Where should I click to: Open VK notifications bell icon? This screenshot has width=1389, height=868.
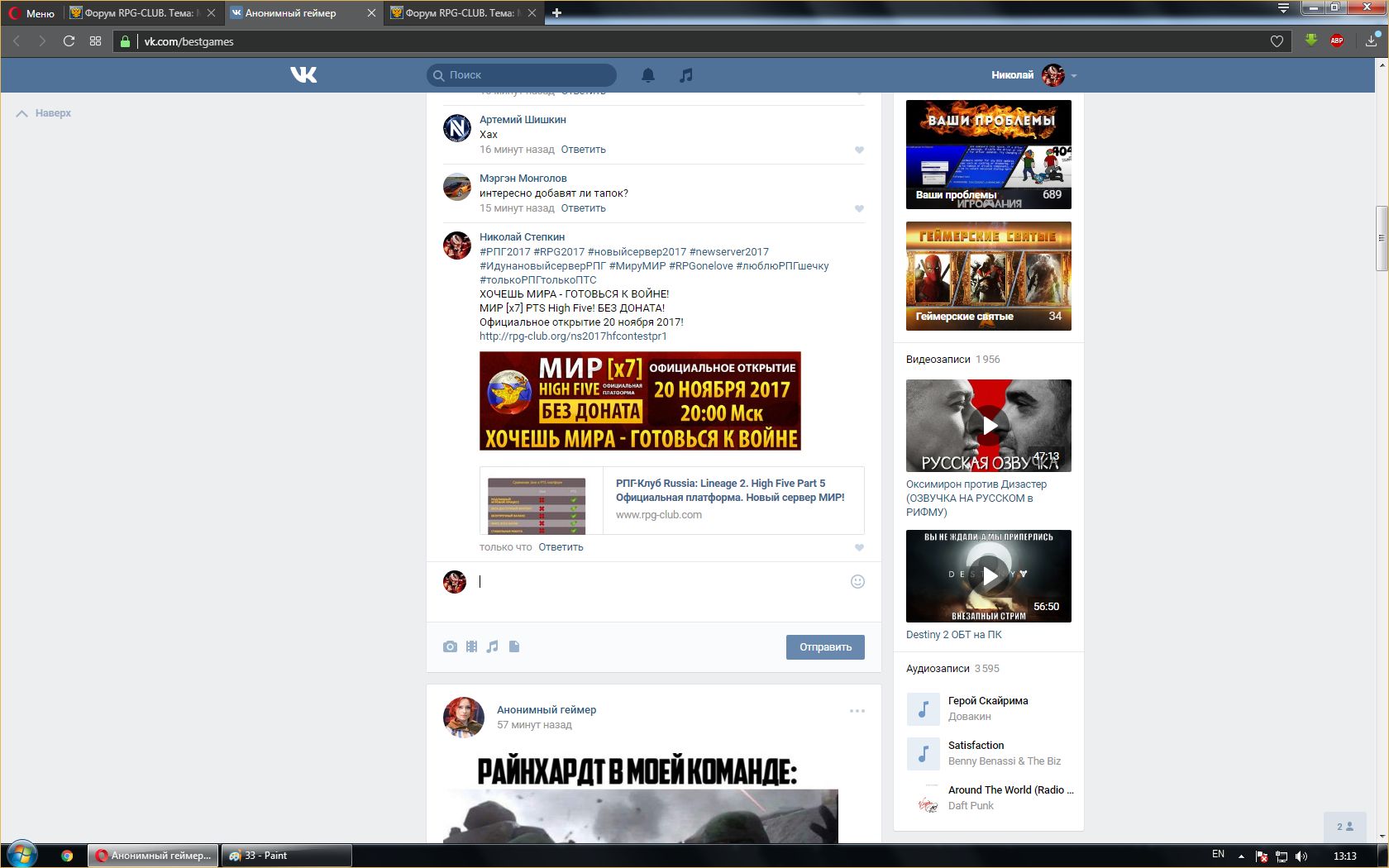click(x=648, y=75)
